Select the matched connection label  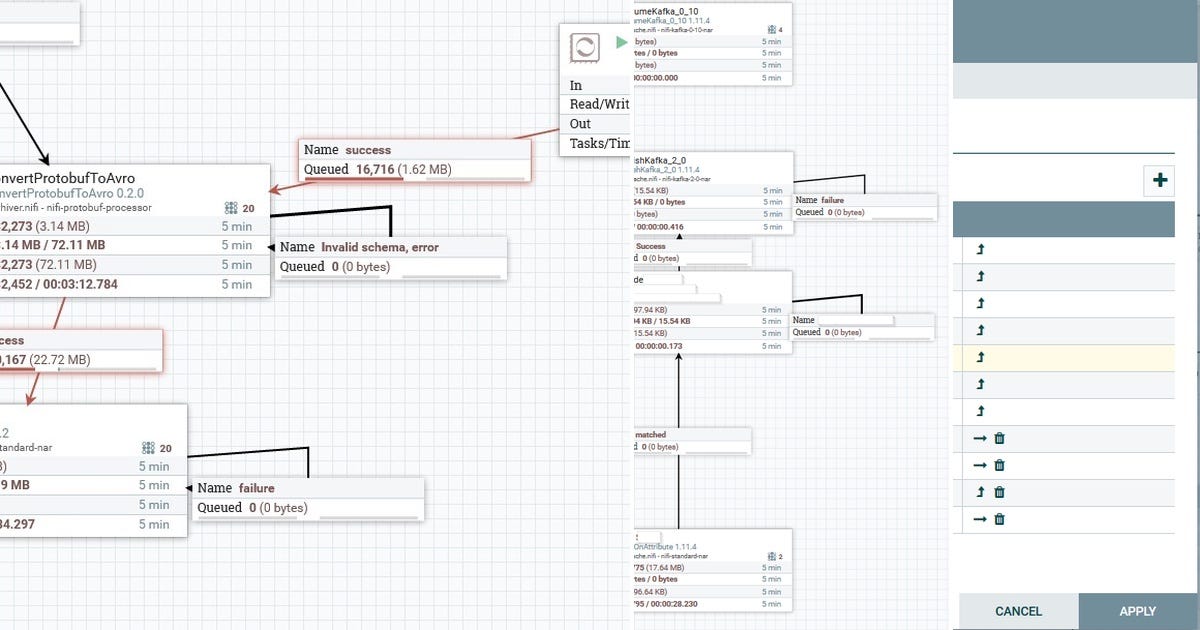tap(692, 441)
